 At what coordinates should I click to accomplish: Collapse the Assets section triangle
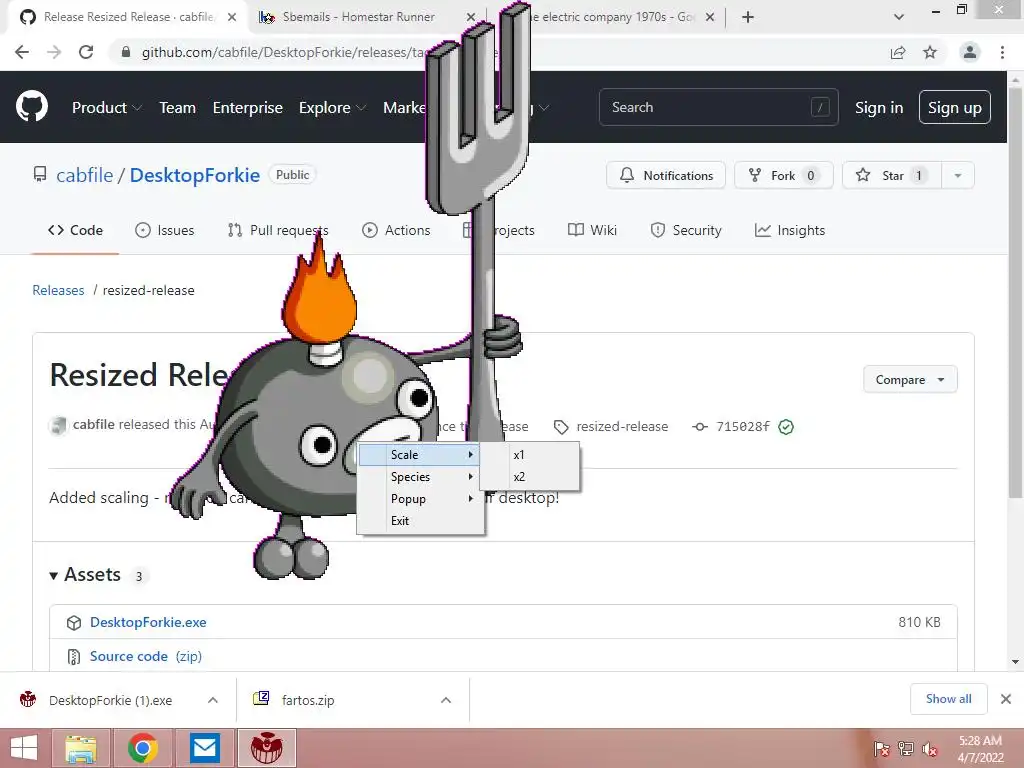[54, 575]
